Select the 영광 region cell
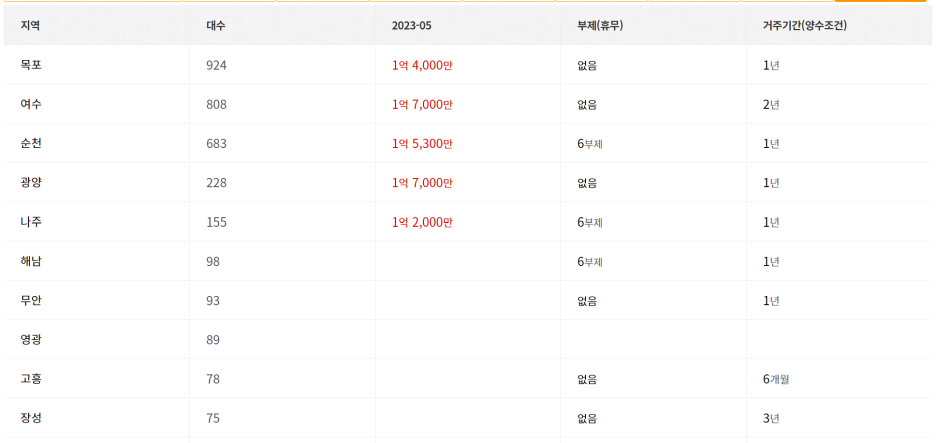Image resolution: width=936 pixels, height=443 pixels. (31, 340)
